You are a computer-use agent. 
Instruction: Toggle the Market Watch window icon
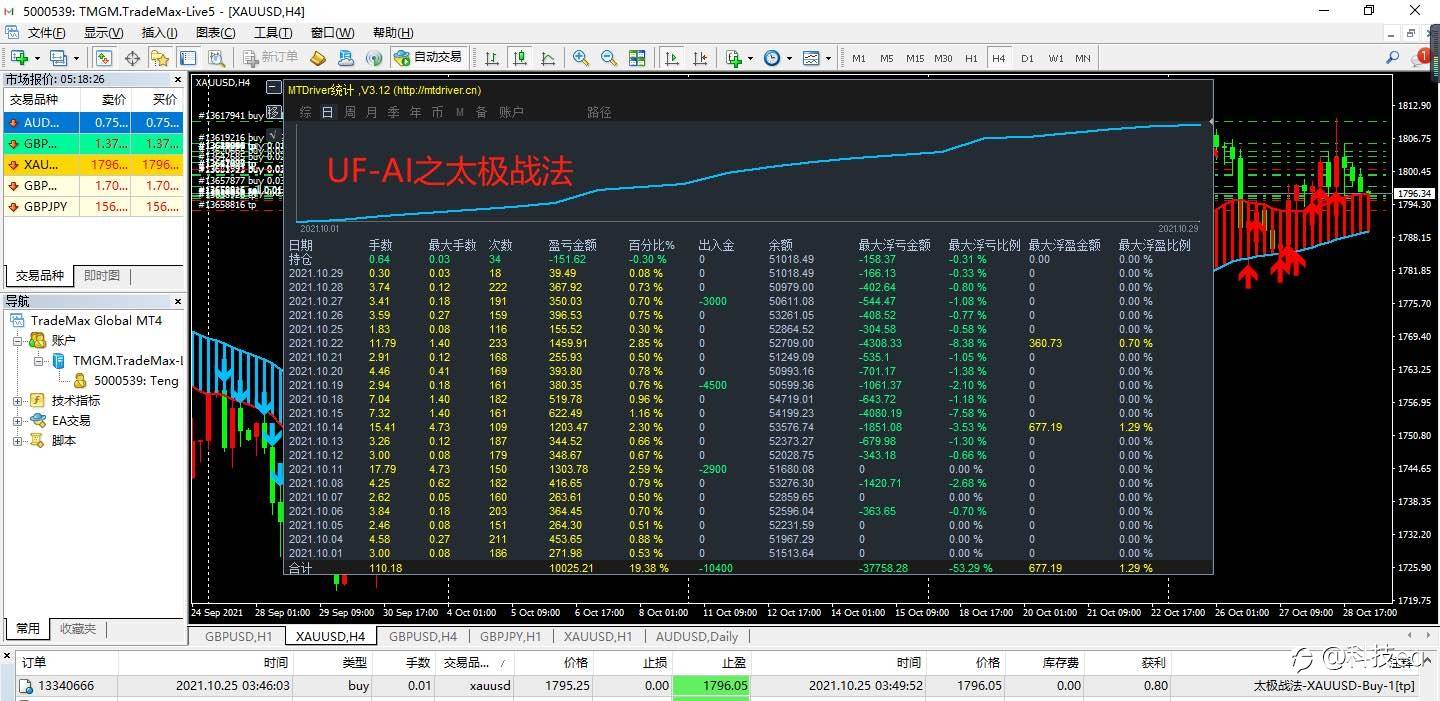(104, 58)
